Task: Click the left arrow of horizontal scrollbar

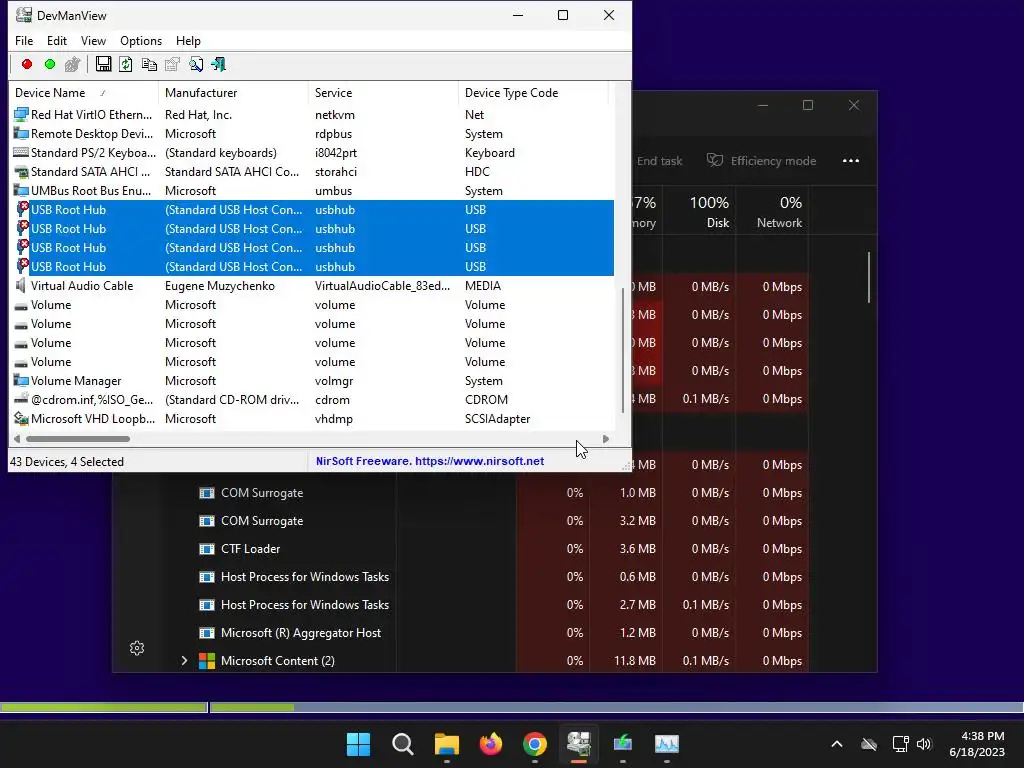Action: coord(17,439)
